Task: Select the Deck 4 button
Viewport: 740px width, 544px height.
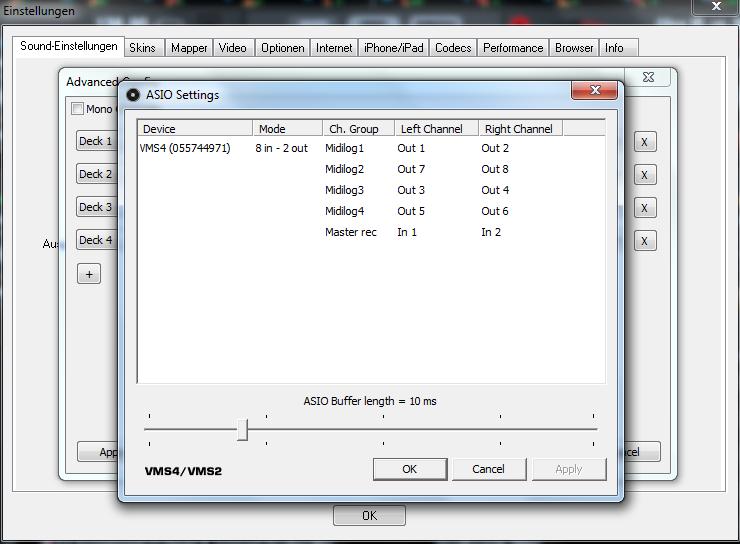Action: point(96,240)
